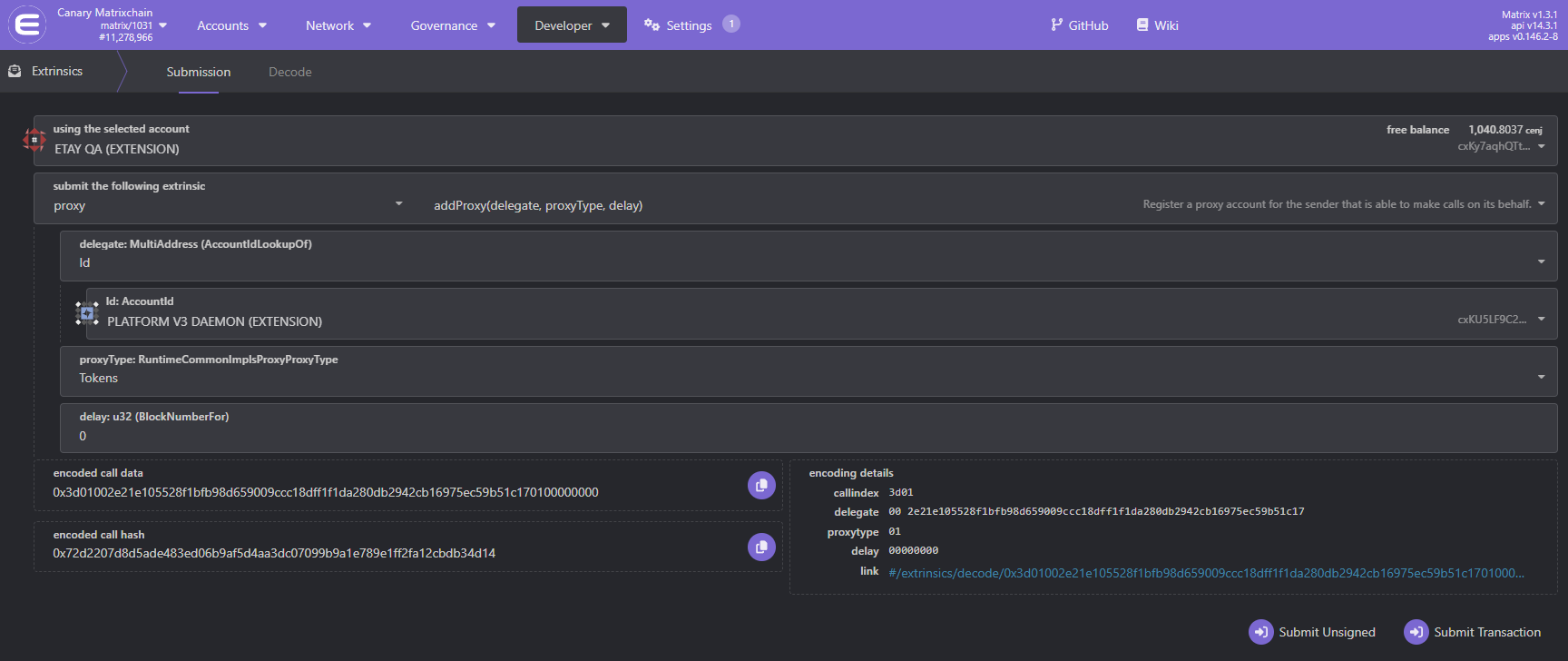1568x661 pixels.
Task: Click the Wiki book icon
Action: coord(1142,25)
